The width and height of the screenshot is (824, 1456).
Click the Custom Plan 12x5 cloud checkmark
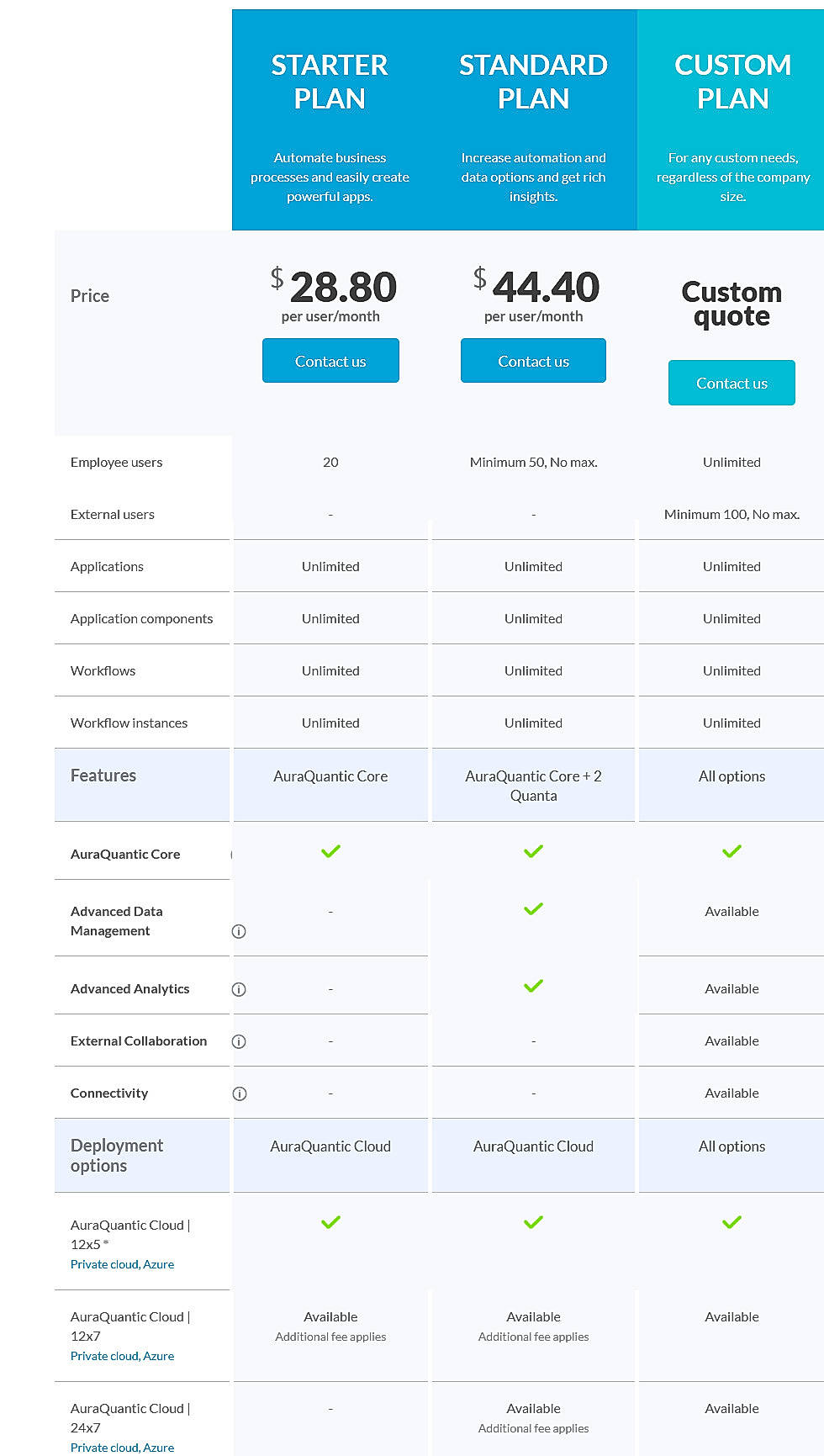pyautogui.click(x=731, y=1222)
